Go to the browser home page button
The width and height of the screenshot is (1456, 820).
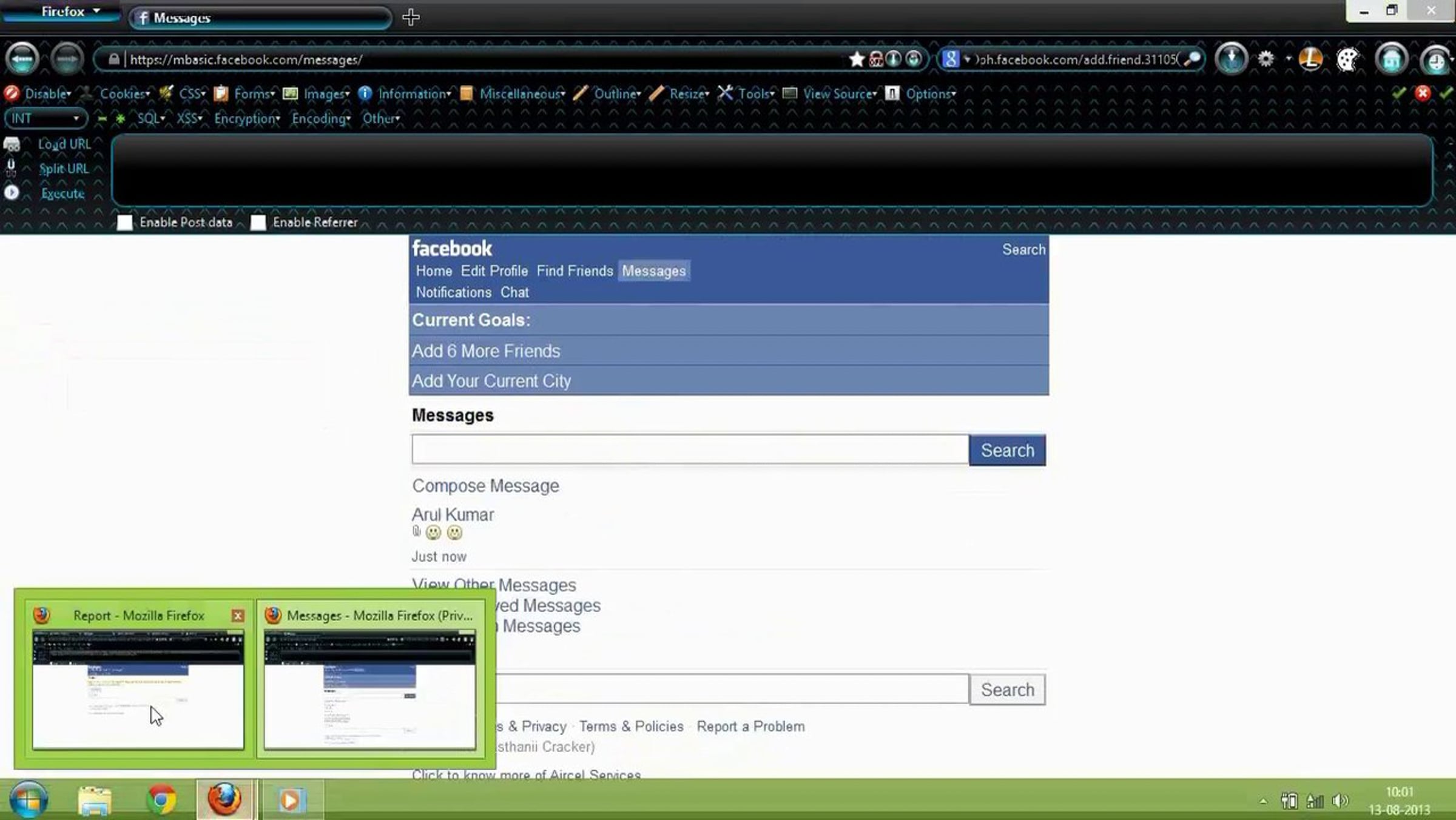(1392, 59)
